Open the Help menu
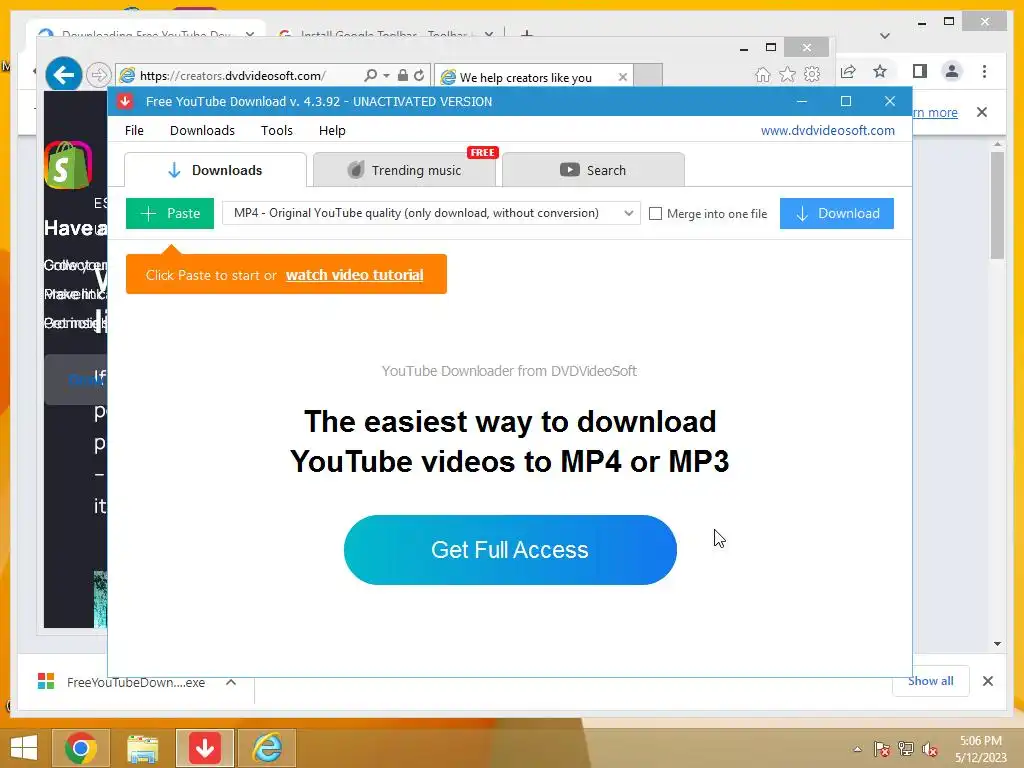This screenshot has height=768, width=1024. (x=332, y=130)
